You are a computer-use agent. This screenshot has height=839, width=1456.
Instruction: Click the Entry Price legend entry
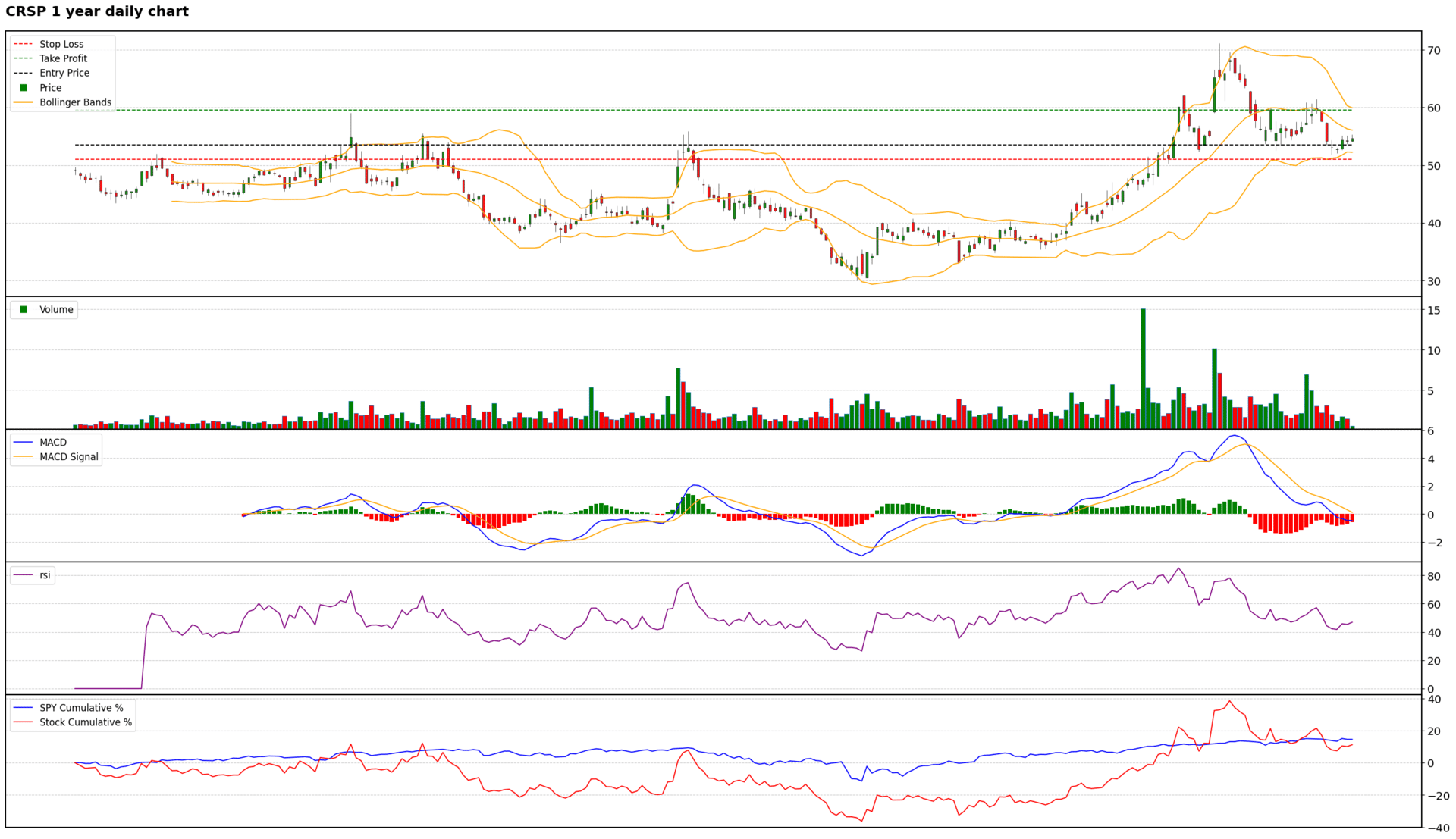(x=64, y=73)
